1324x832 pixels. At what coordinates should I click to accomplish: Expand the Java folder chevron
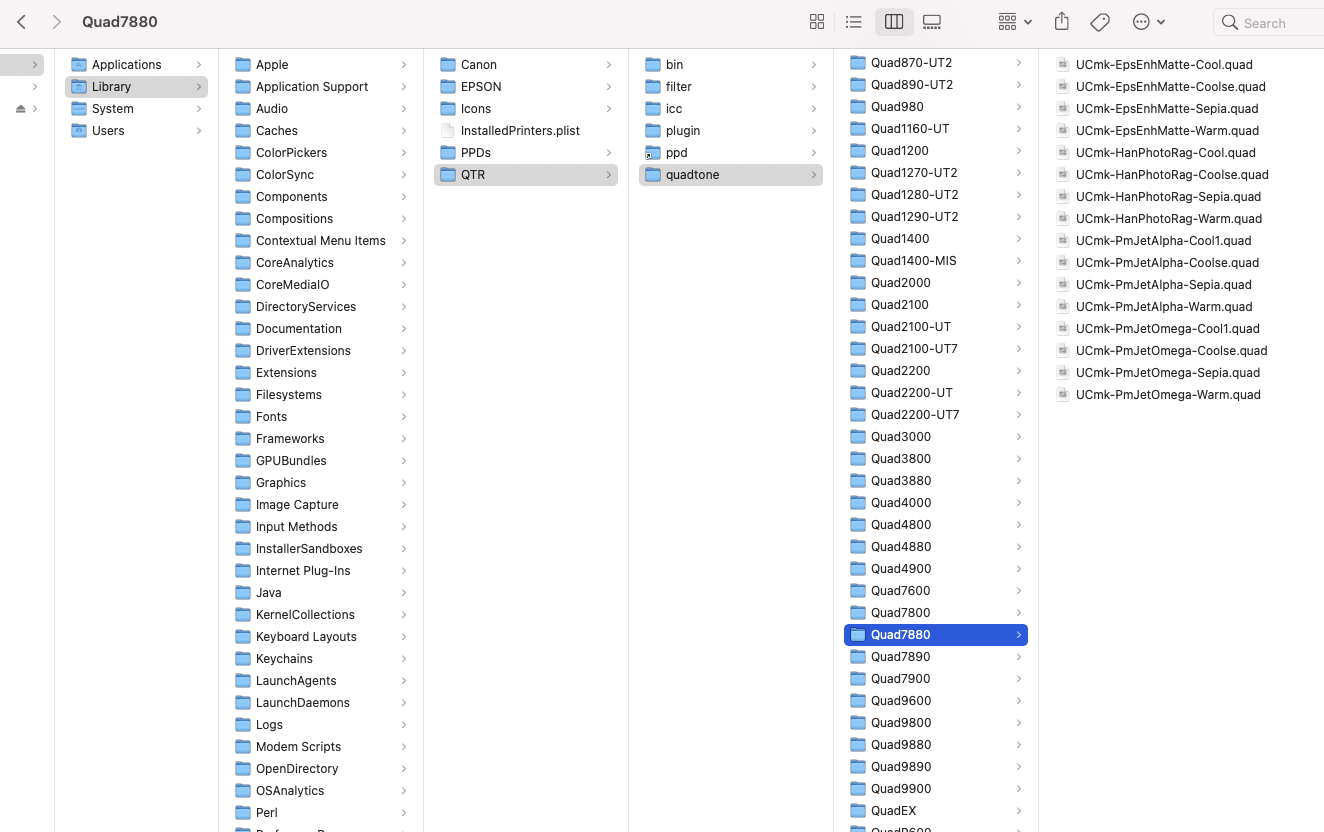click(x=404, y=593)
